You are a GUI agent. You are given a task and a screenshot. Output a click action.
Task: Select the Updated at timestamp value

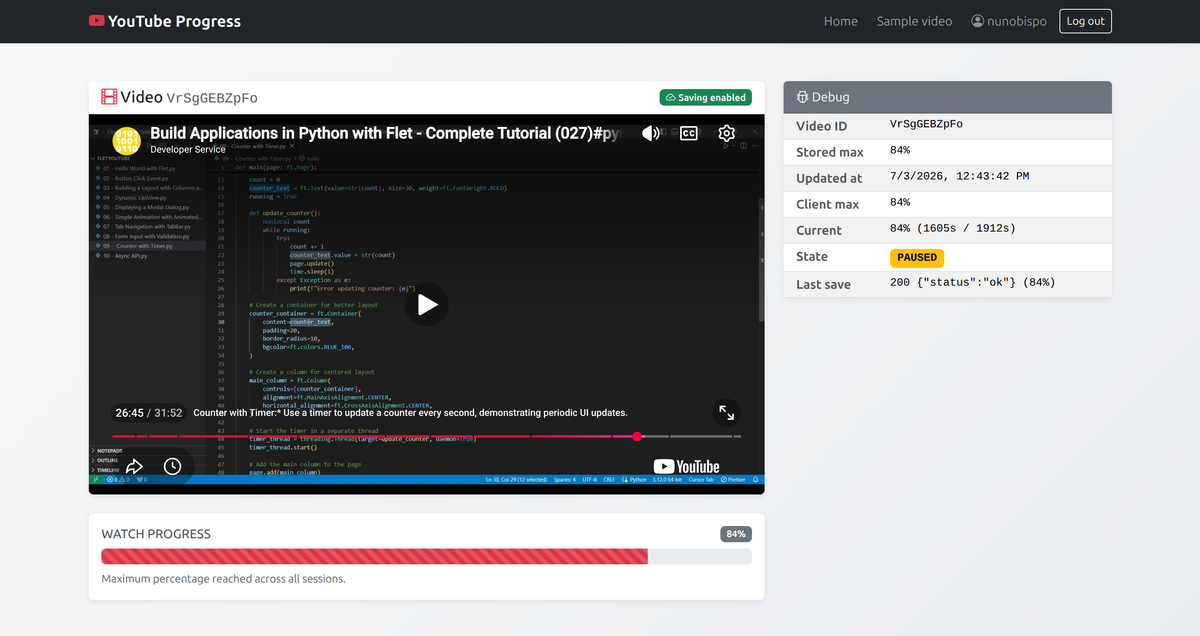[x=959, y=177]
